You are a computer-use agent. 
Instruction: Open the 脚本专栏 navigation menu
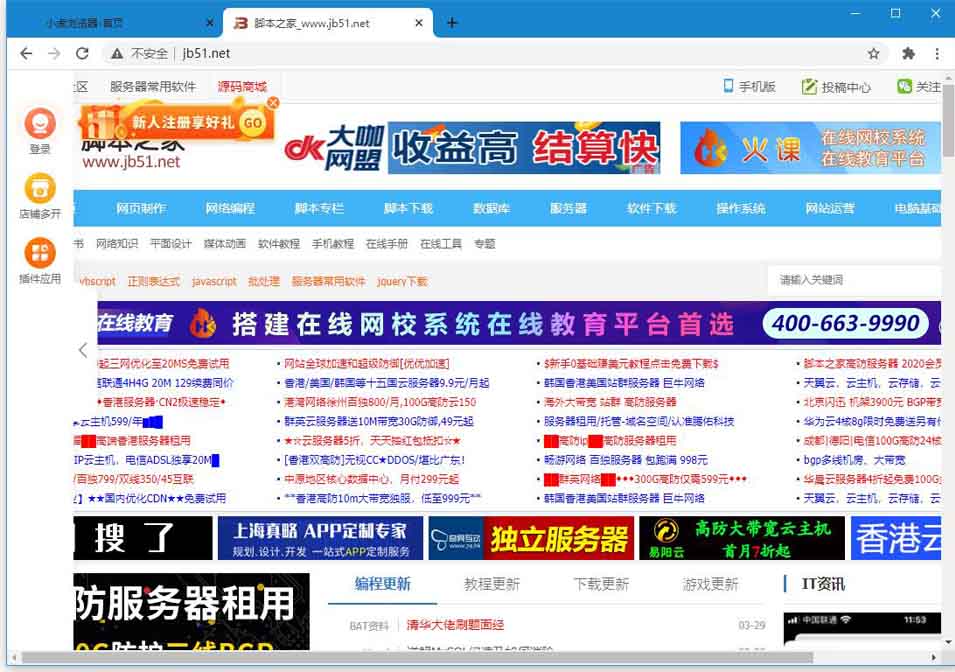pos(319,208)
